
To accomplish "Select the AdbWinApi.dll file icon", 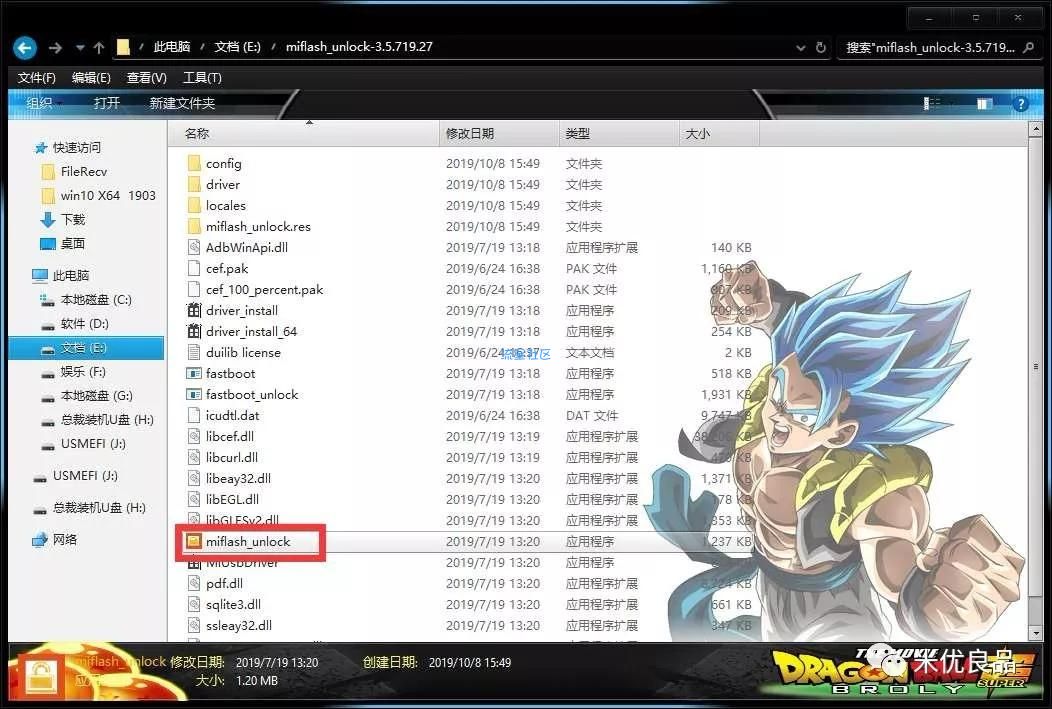I will tap(194, 248).
